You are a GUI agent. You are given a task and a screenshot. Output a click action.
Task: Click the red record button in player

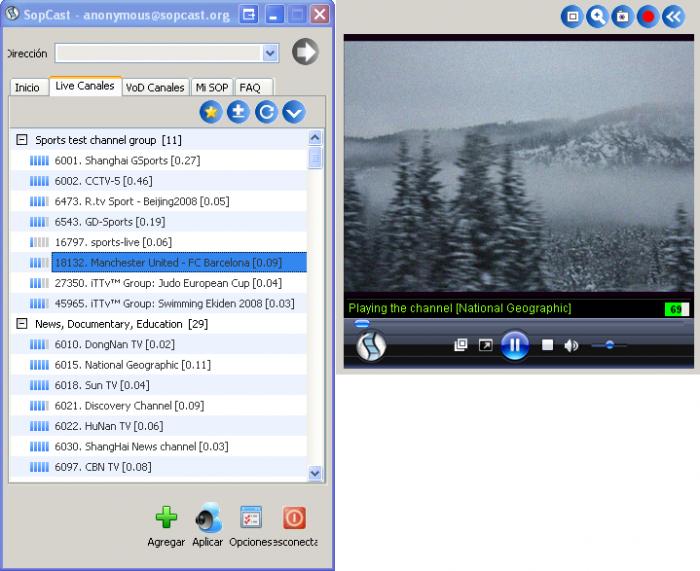pos(648,17)
